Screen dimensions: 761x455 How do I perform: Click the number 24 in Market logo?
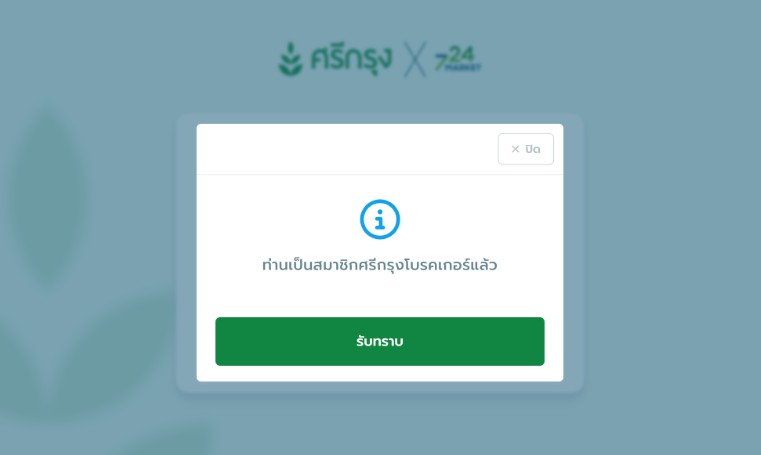462,55
